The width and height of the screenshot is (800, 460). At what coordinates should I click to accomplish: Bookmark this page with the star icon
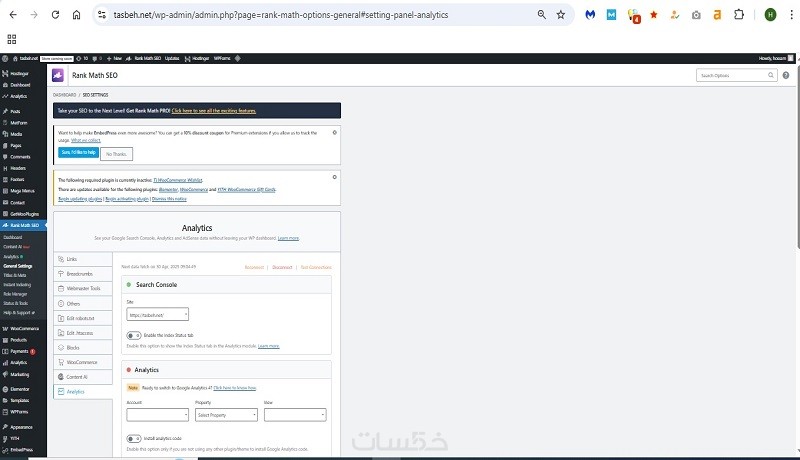(x=561, y=15)
